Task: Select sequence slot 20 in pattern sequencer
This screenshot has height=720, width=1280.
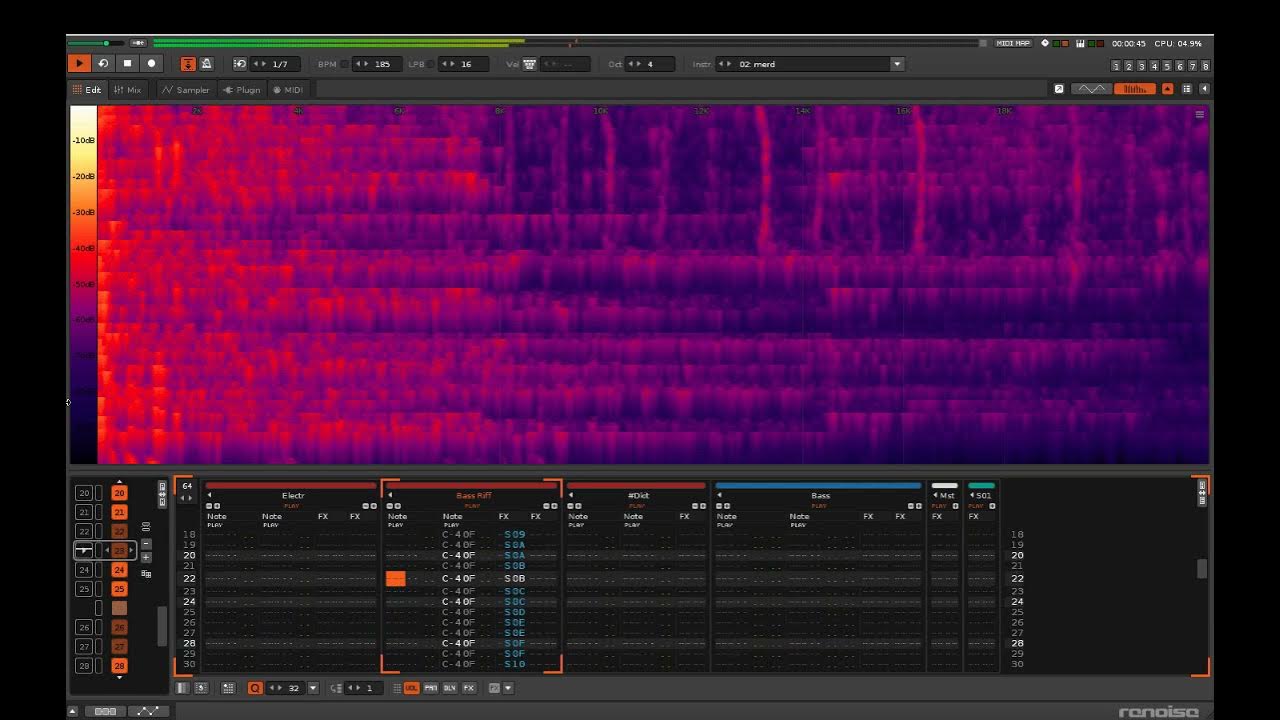Action: click(84, 493)
